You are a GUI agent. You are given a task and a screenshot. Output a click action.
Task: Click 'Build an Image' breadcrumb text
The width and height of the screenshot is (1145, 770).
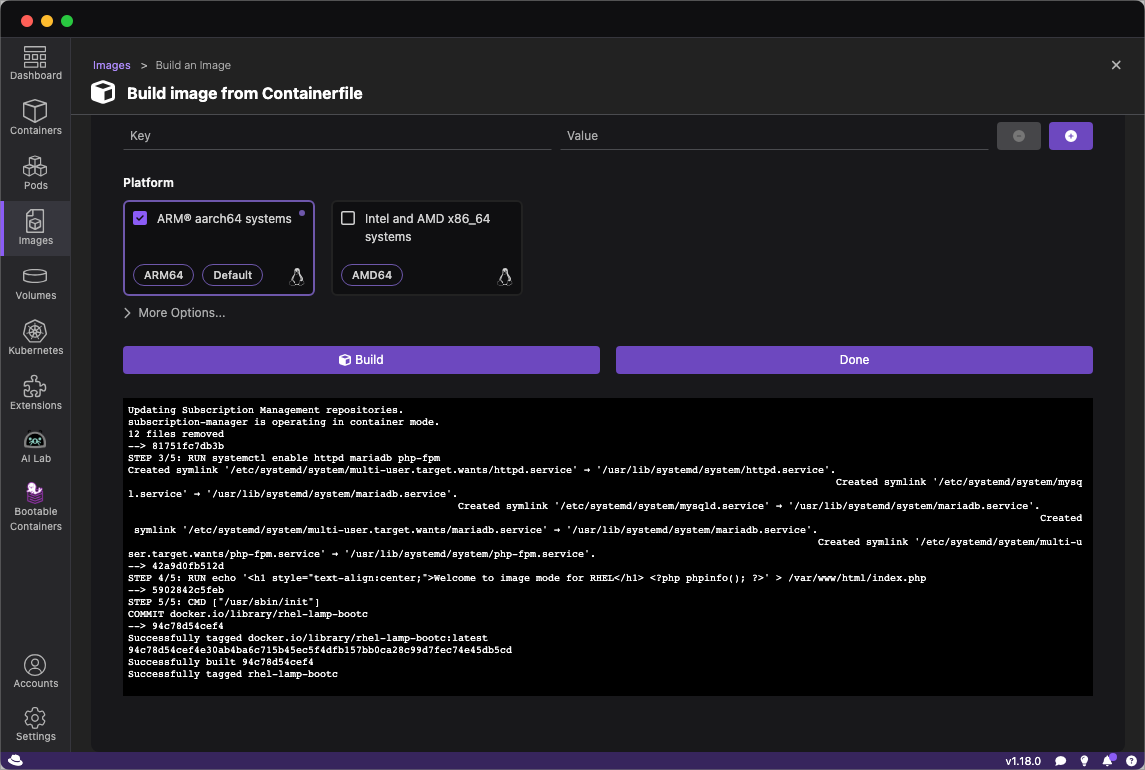[193, 65]
